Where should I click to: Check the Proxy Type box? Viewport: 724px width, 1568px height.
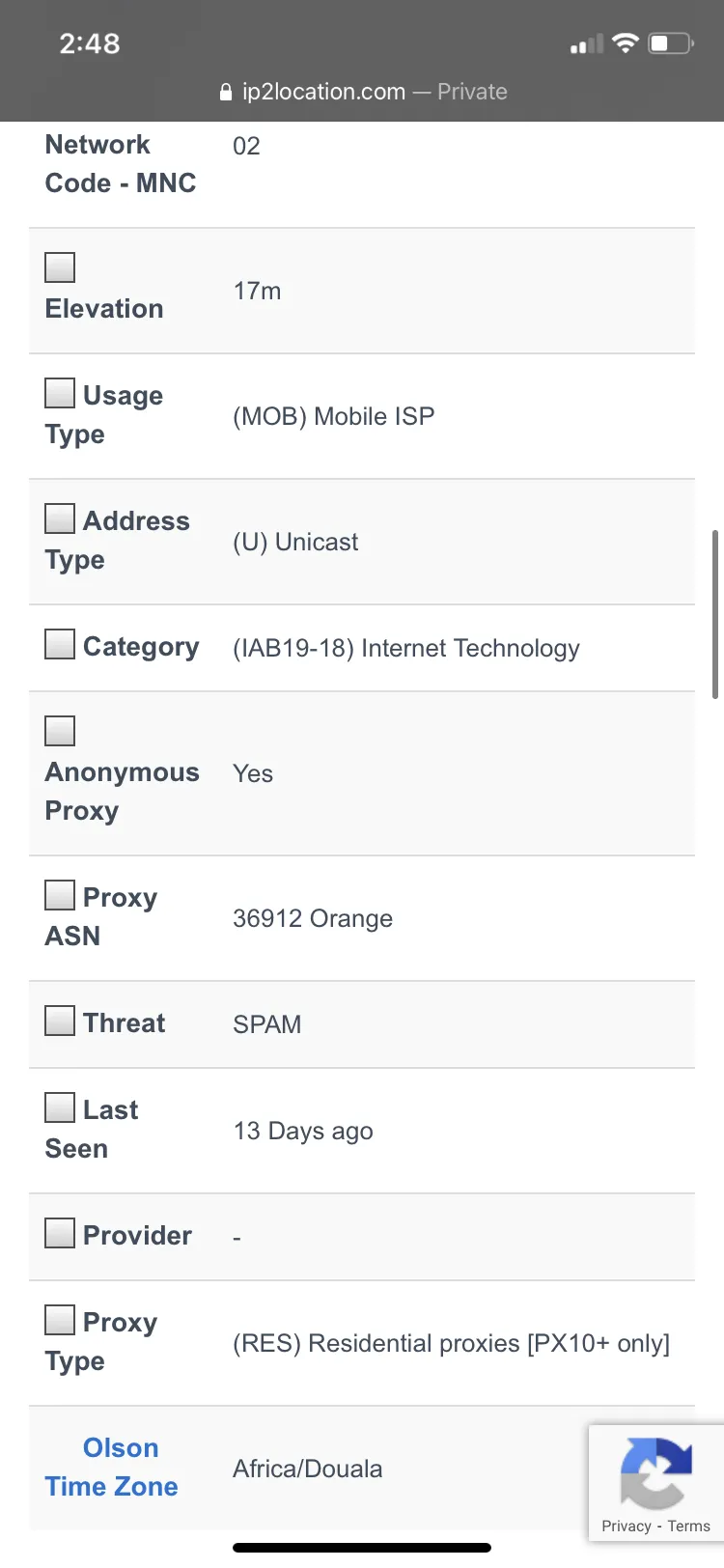click(60, 1320)
